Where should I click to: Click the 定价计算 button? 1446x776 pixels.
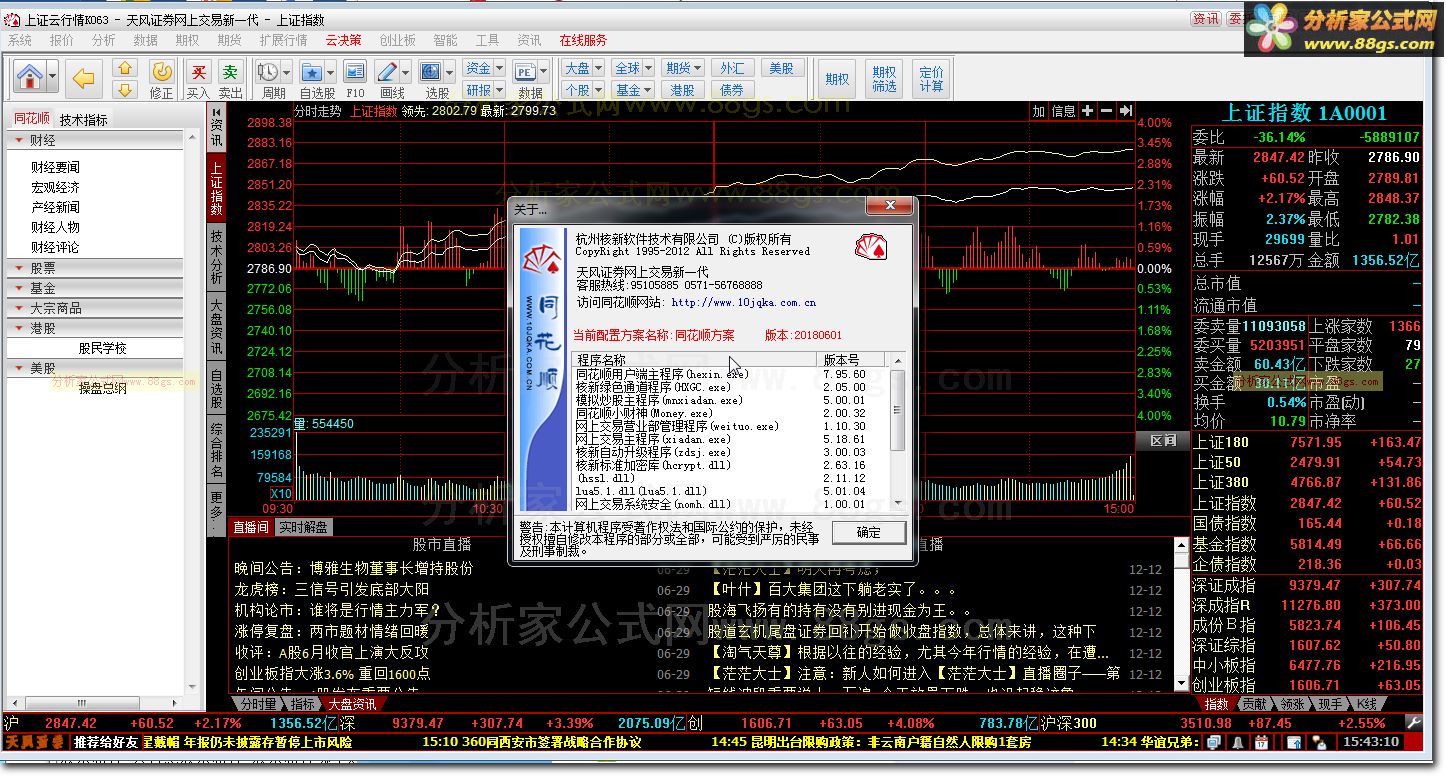click(931, 79)
